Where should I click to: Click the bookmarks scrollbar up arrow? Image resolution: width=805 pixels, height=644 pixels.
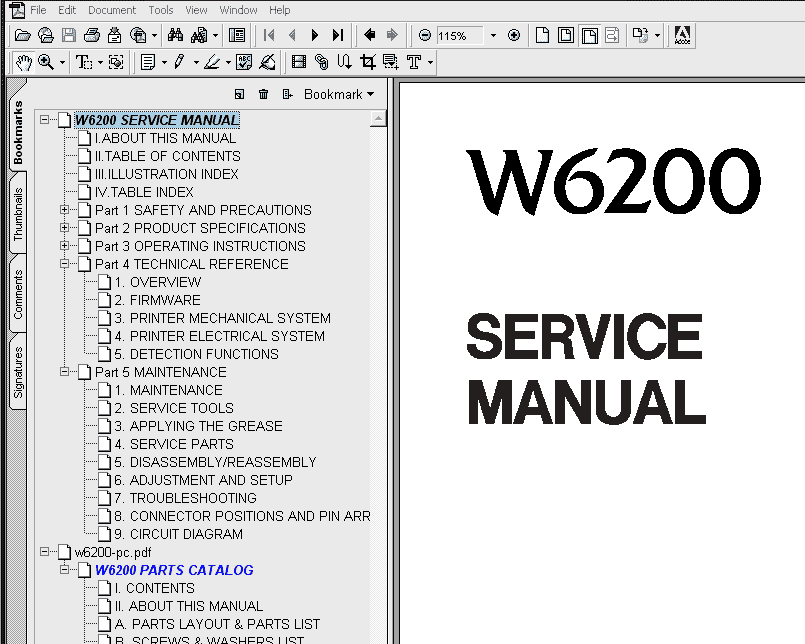coord(378,119)
